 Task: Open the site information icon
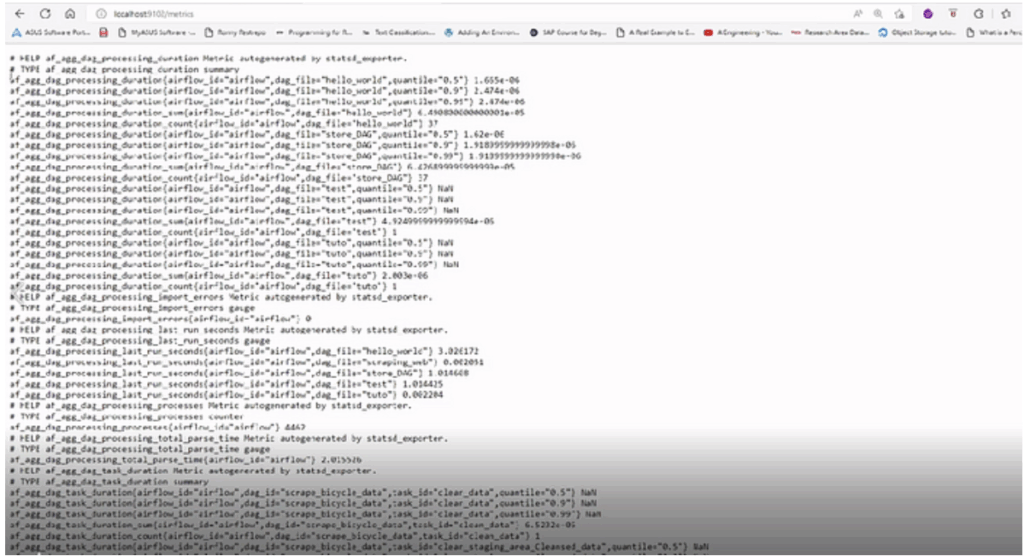pos(101,14)
